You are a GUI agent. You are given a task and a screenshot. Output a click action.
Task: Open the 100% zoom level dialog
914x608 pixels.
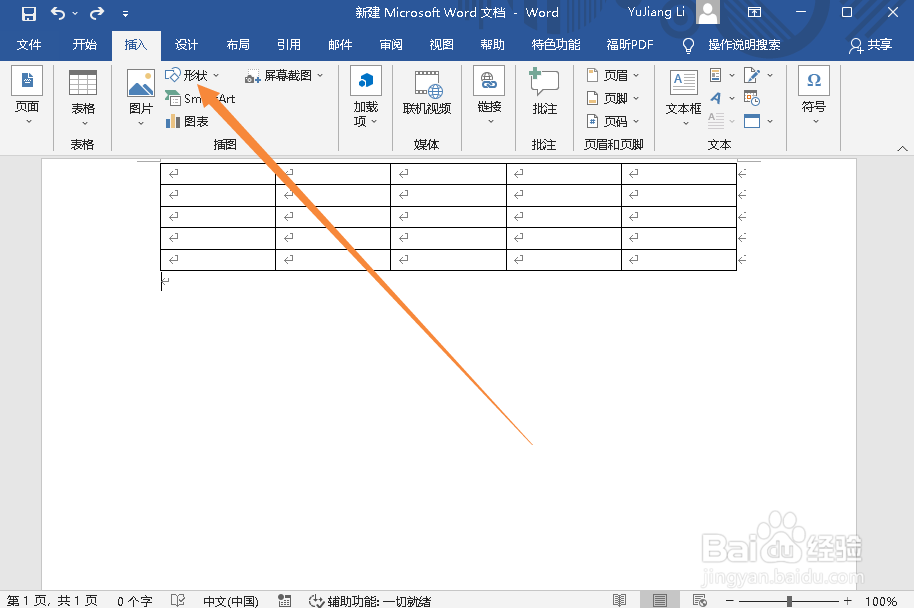coord(881,600)
